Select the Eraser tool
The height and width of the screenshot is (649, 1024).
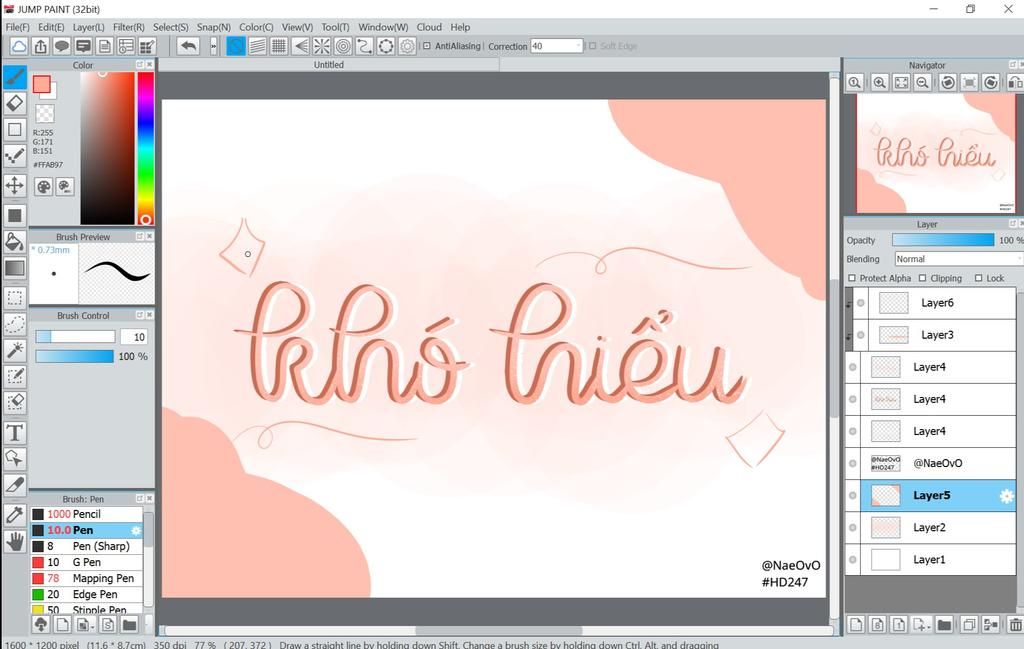(x=15, y=103)
